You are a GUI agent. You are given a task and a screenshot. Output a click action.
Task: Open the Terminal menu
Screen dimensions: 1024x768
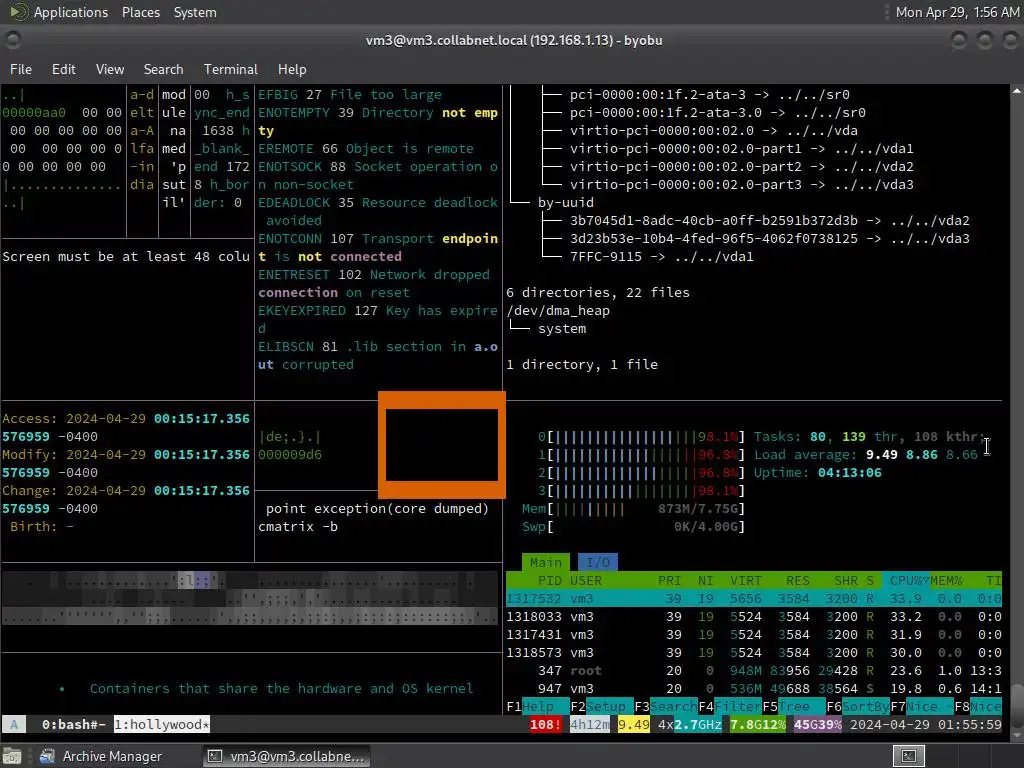pos(231,69)
